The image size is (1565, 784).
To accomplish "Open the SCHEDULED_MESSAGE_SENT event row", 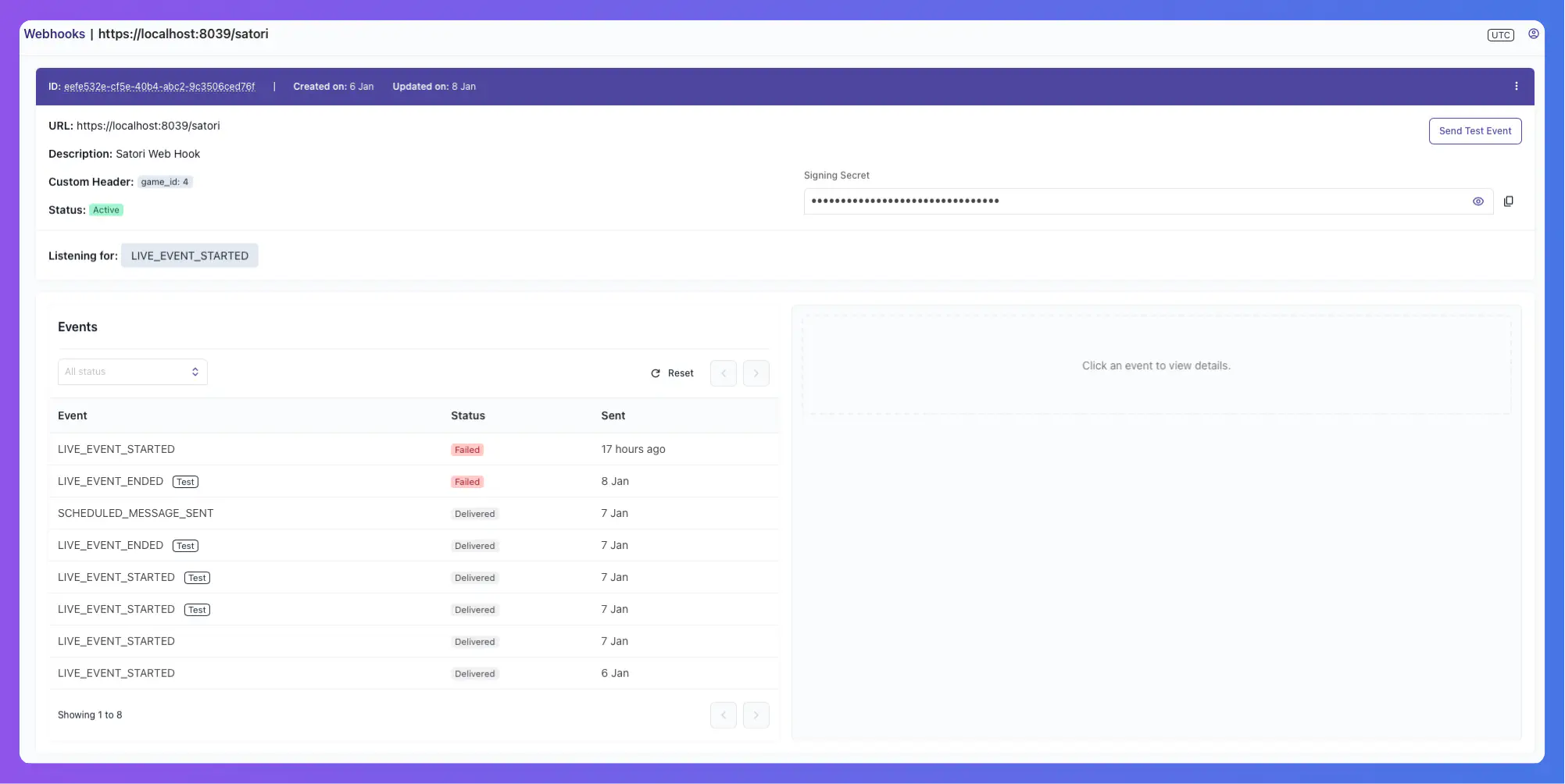I will pos(414,514).
